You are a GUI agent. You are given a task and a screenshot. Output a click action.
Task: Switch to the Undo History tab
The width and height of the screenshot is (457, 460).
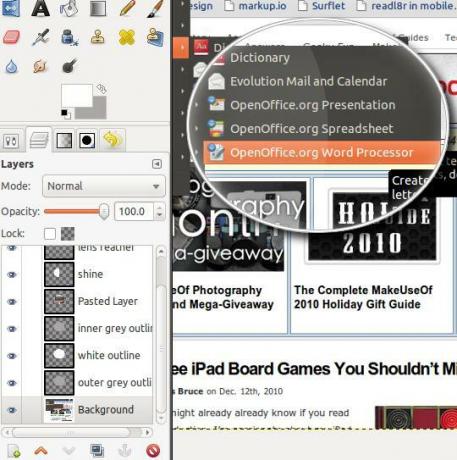pyautogui.click(x=112, y=140)
